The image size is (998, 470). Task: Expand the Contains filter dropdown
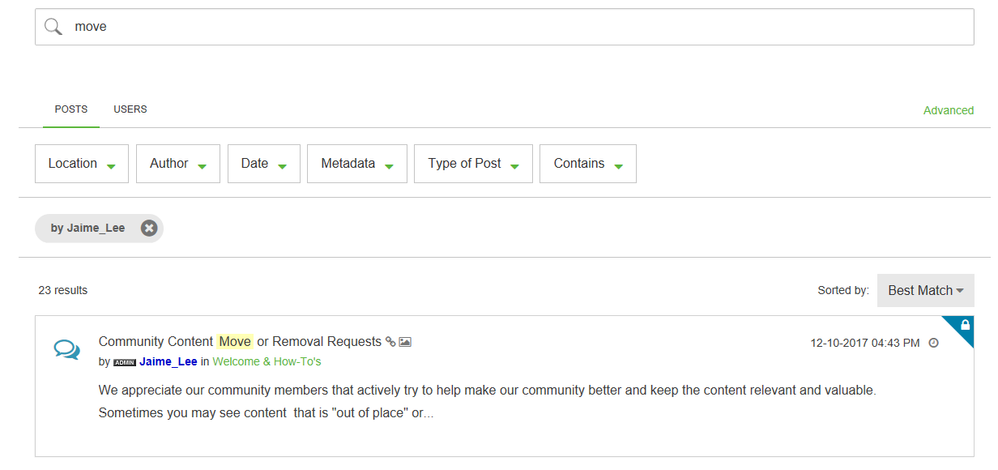pyautogui.click(x=588, y=164)
